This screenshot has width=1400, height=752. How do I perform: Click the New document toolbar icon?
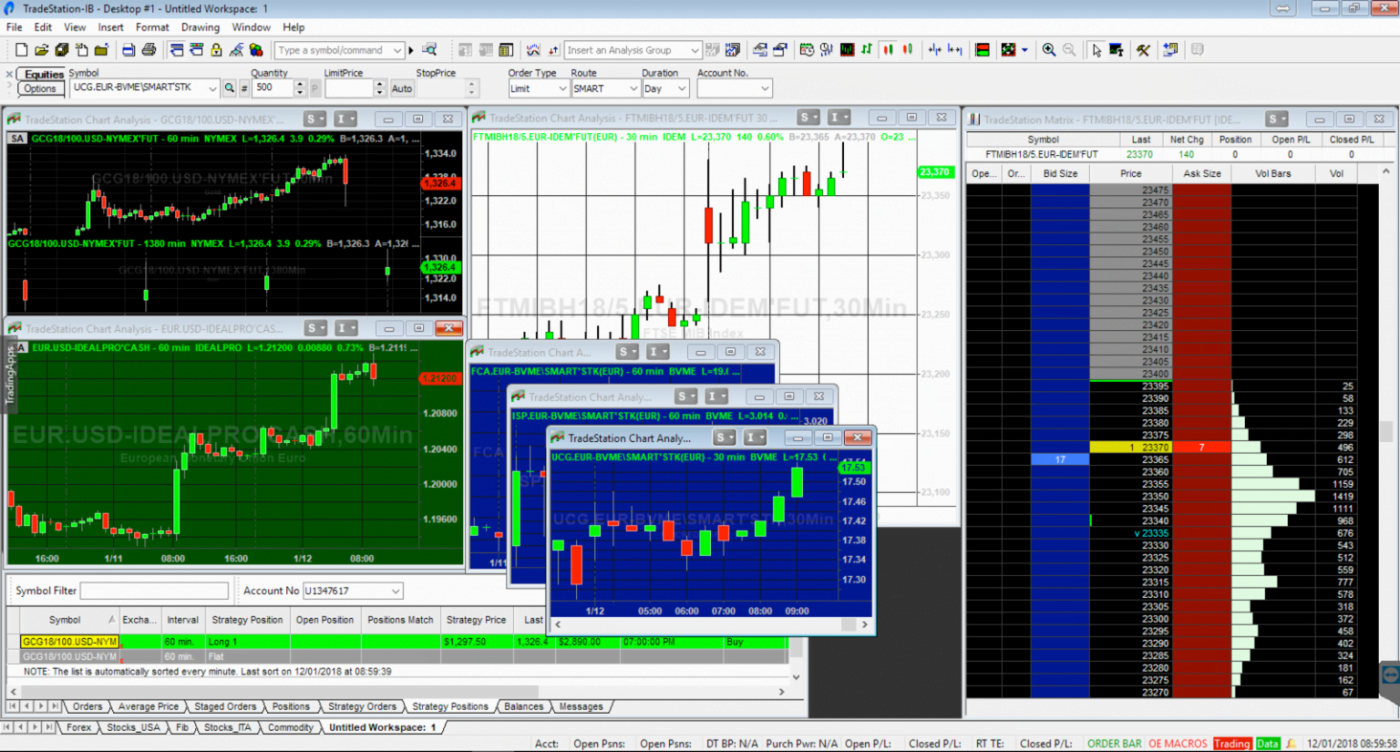pyautogui.click(x=21, y=50)
